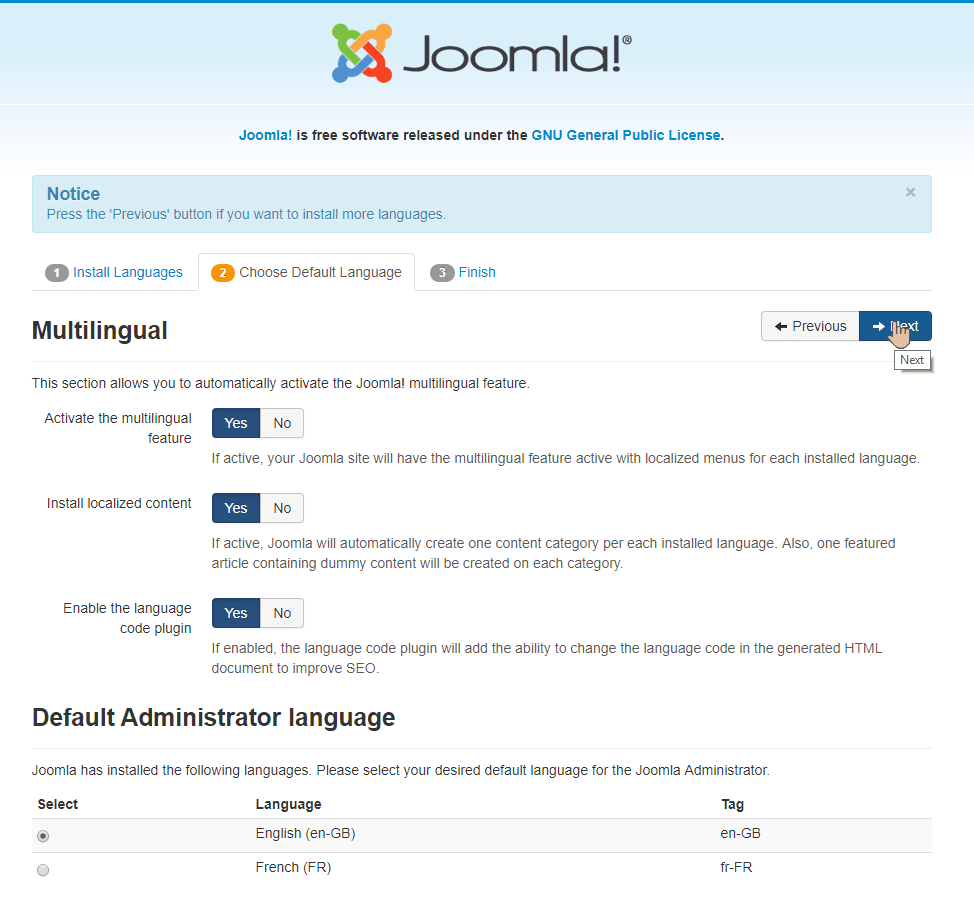Open the Joomla! link in license text
Screen dimensions: 974x902
pyautogui.click(x=265, y=135)
